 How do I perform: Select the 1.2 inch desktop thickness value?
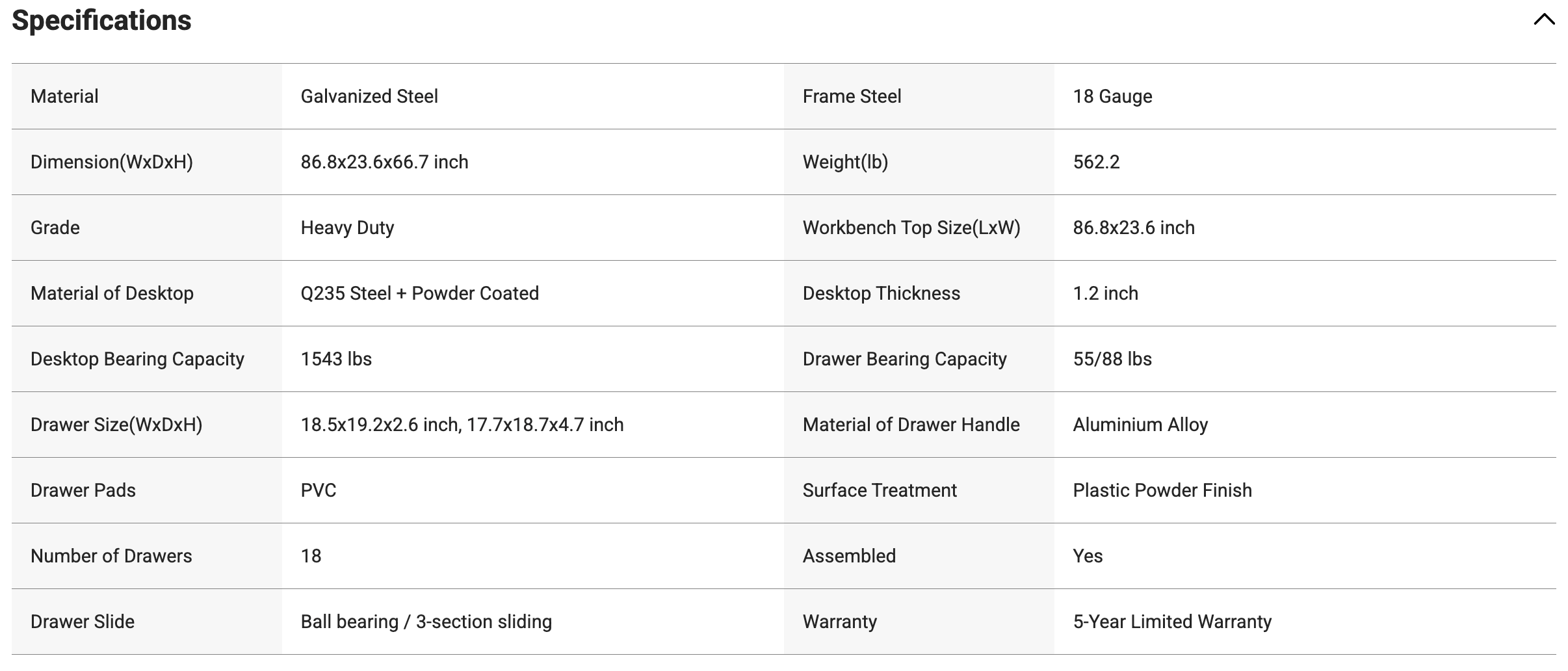[1105, 293]
